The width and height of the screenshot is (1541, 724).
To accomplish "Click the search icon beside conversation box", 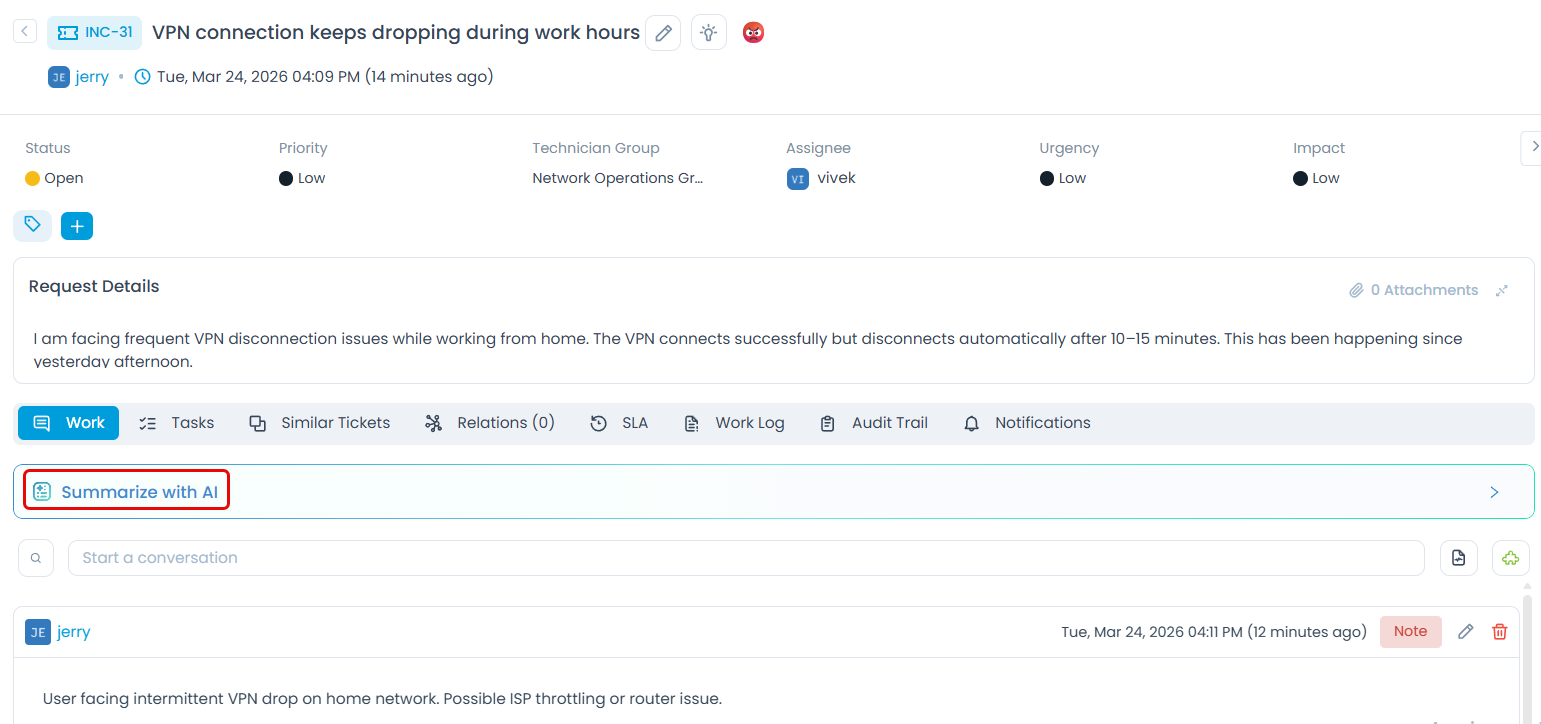I will (36, 558).
